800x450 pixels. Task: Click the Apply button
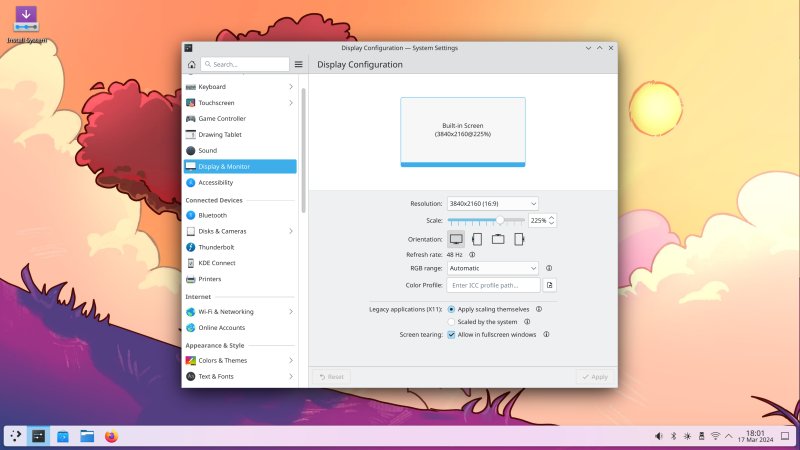coord(595,377)
